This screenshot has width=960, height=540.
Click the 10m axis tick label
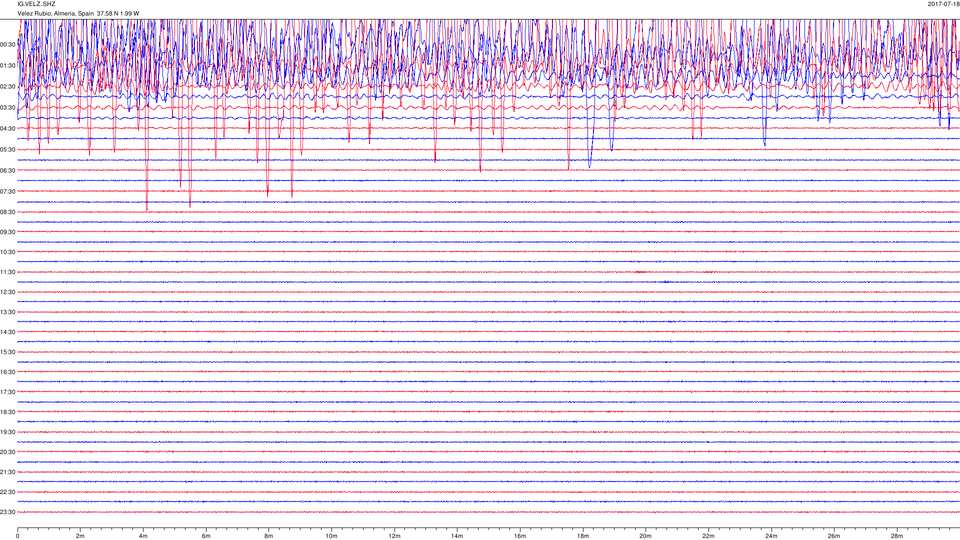tap(331, 536)
